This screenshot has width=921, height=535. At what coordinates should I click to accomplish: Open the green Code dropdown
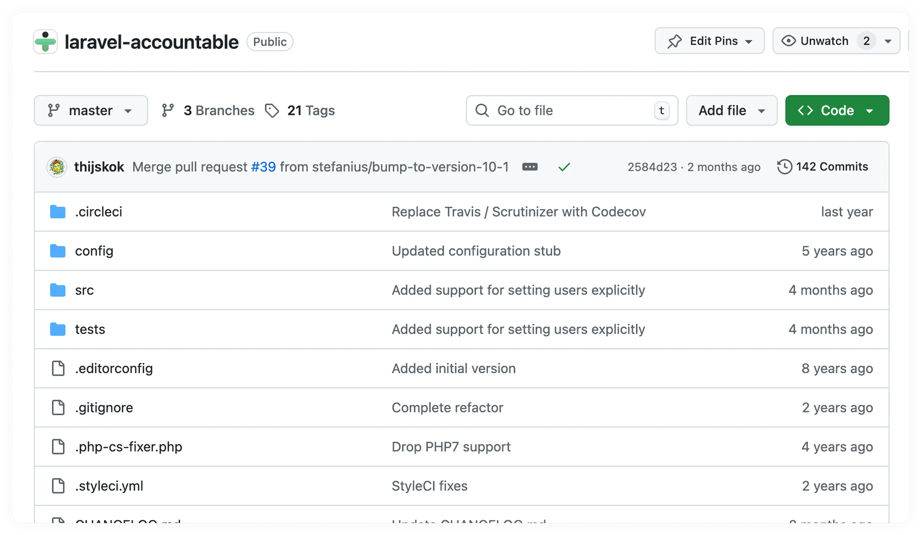coord(836,111)
